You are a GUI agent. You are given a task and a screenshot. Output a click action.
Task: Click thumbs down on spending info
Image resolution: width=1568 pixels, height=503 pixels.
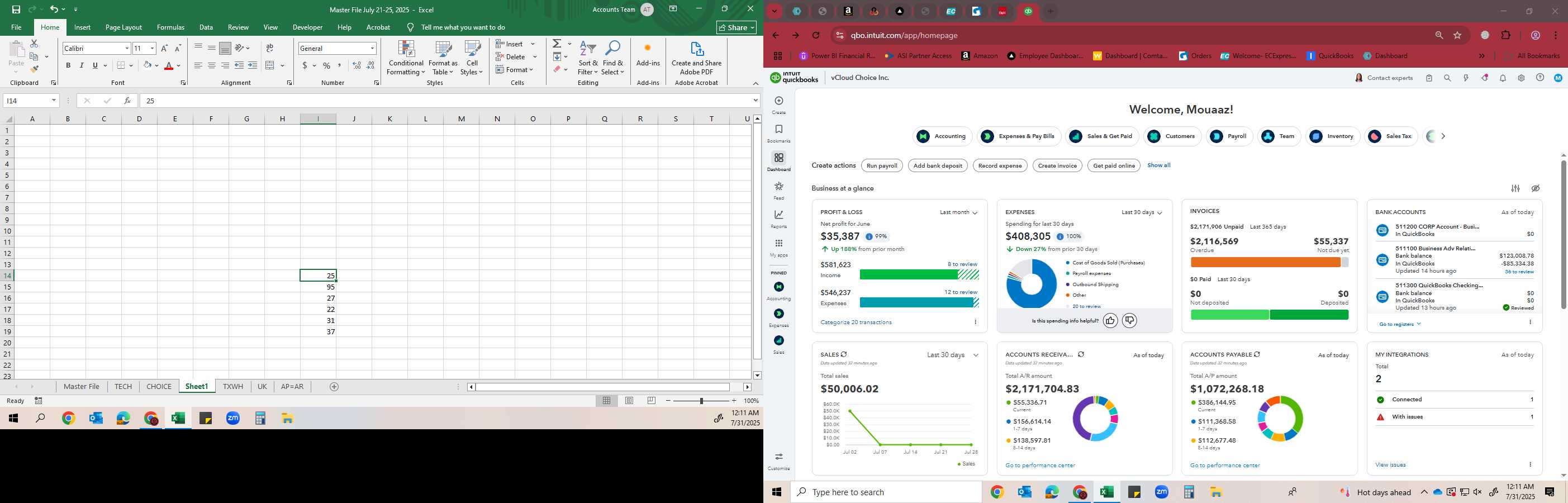(x=1129, y=320)
